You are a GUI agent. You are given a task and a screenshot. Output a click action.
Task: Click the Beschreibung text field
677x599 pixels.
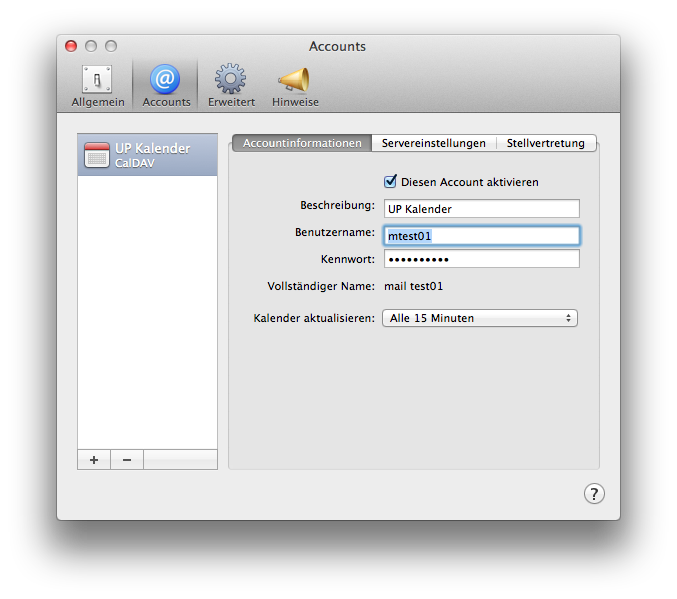(x=480, y=209)
